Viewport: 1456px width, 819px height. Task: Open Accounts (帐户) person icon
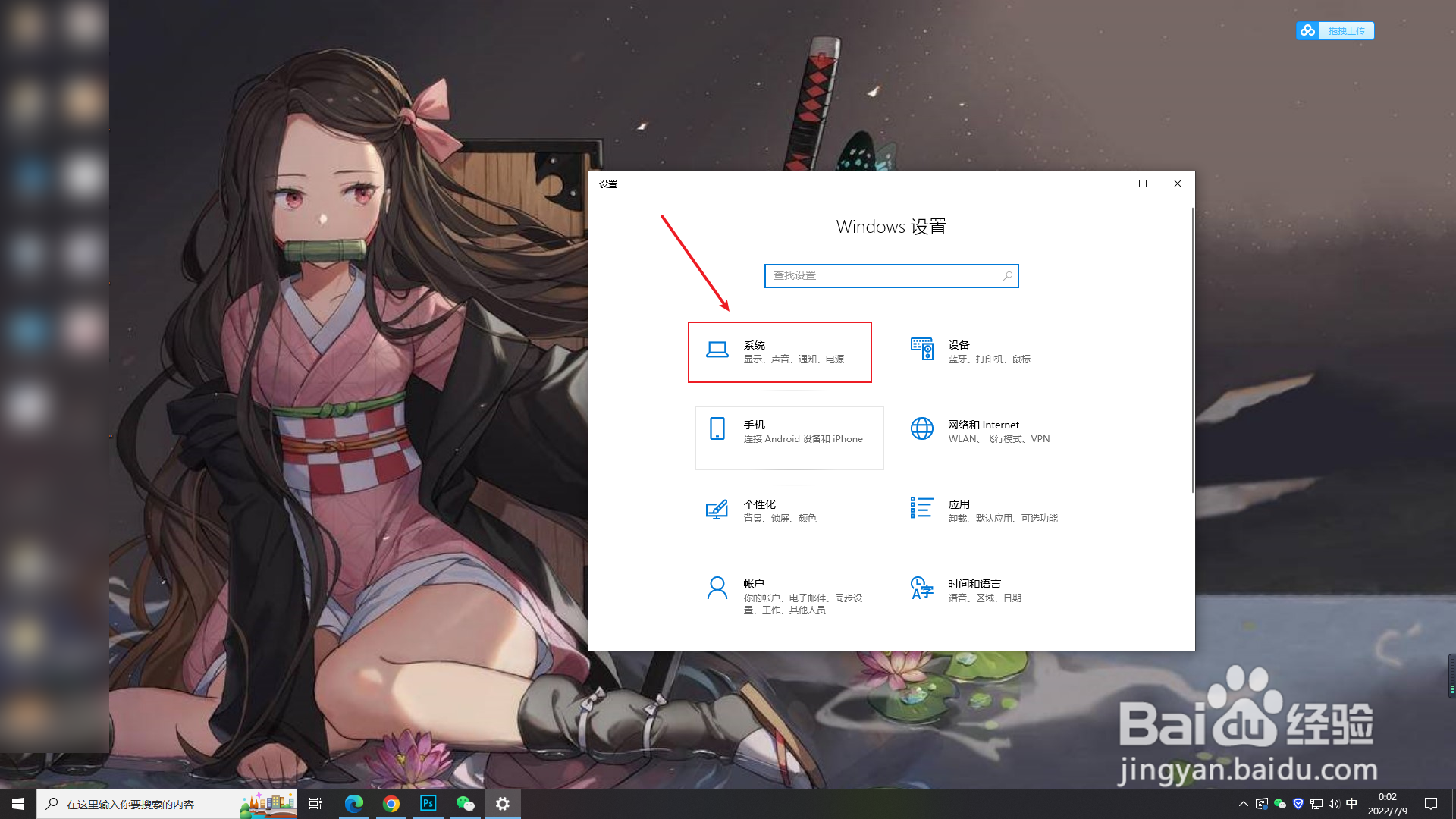tap(717, 588)
